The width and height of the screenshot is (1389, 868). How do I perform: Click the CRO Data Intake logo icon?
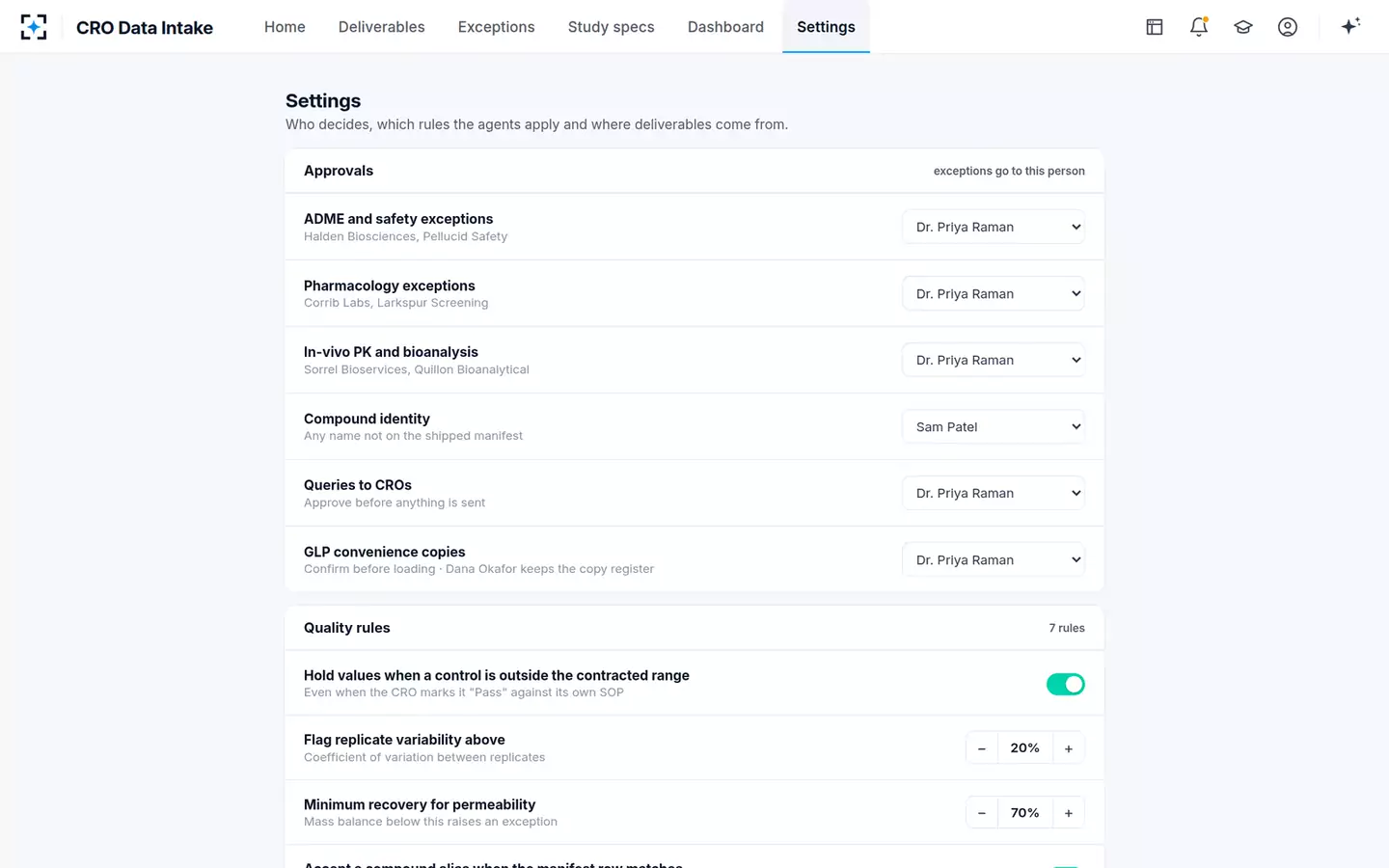(x=34, y=27)
